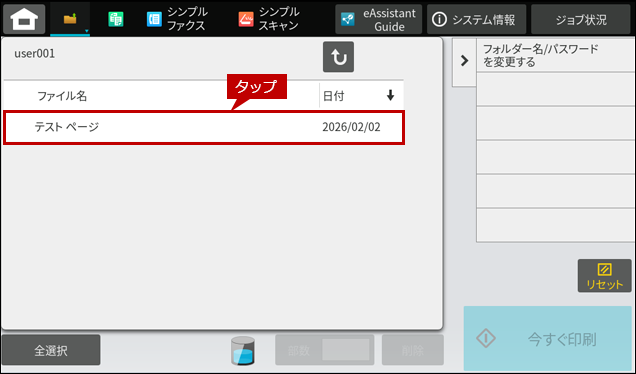Start 今すぐ印刷 print now

point(548,338)
